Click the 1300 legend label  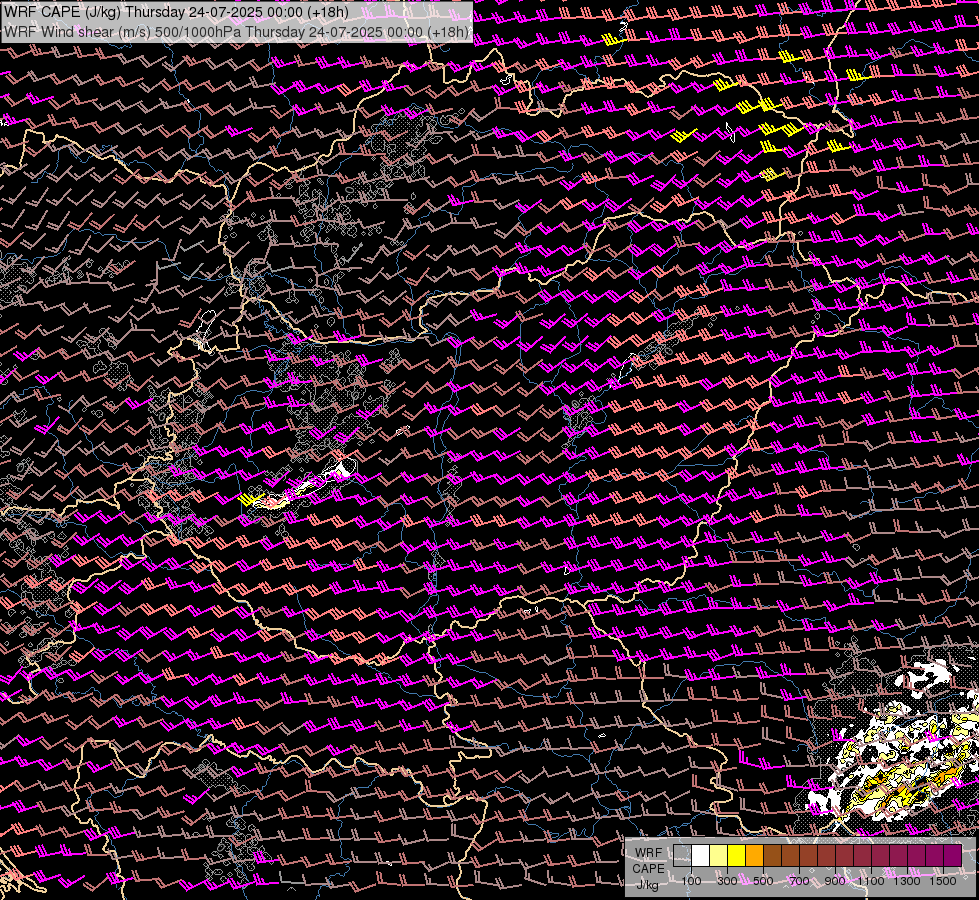point(907,881)
